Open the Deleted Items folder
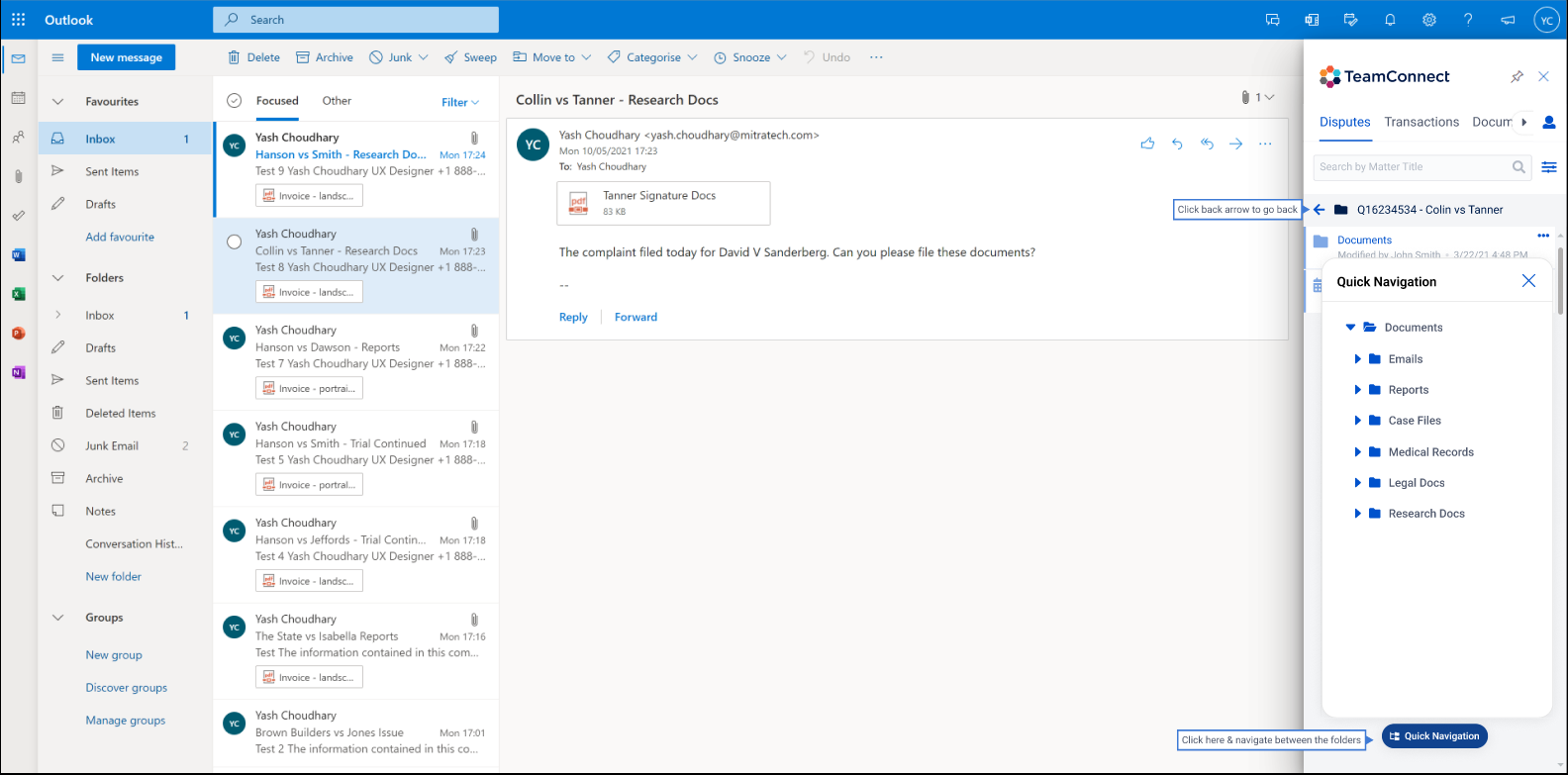 click(x=125, y=414)
